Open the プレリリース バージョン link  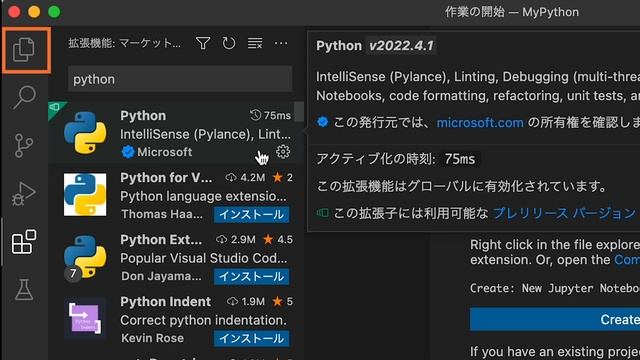(x=564, y=213)
